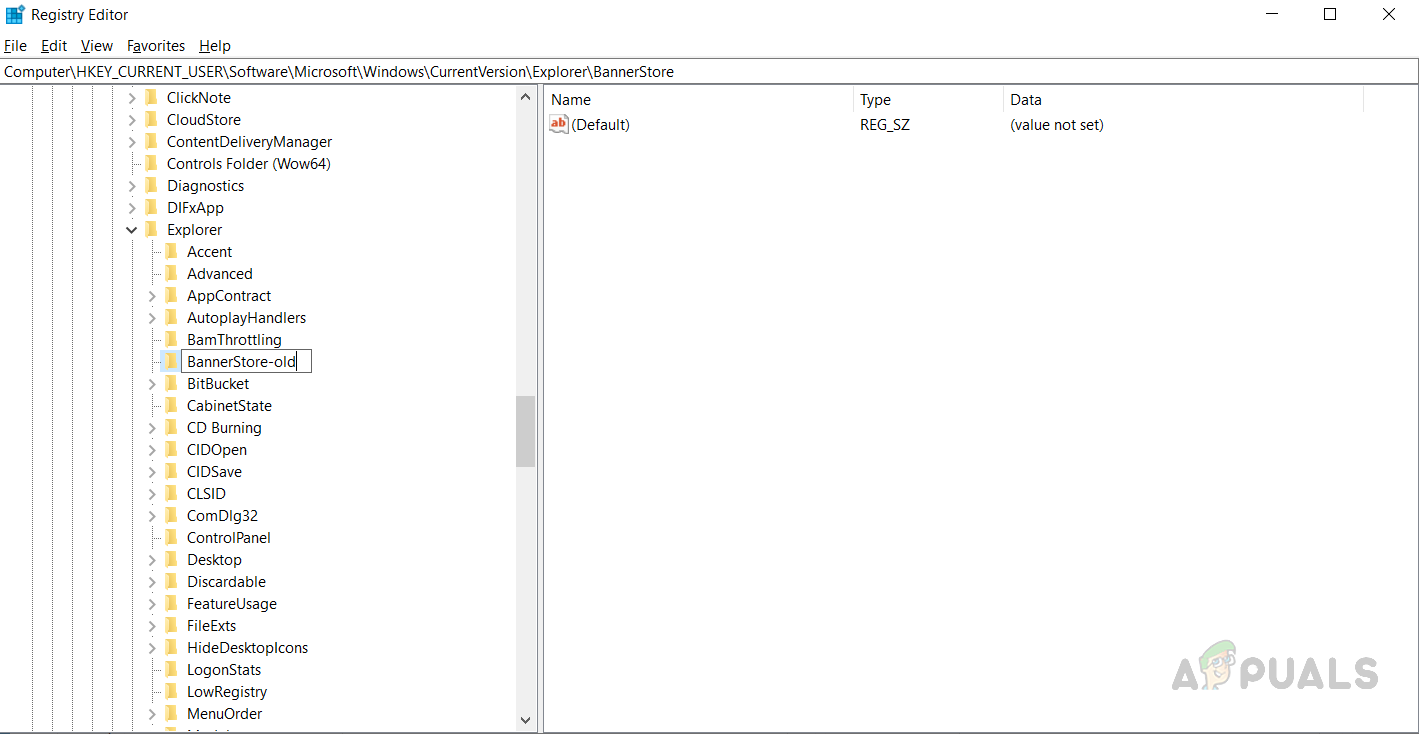Click the ComDlg32 folder icon
Image resolution: width=1419 pixels, height=734 pixels.
pos(172,515)
